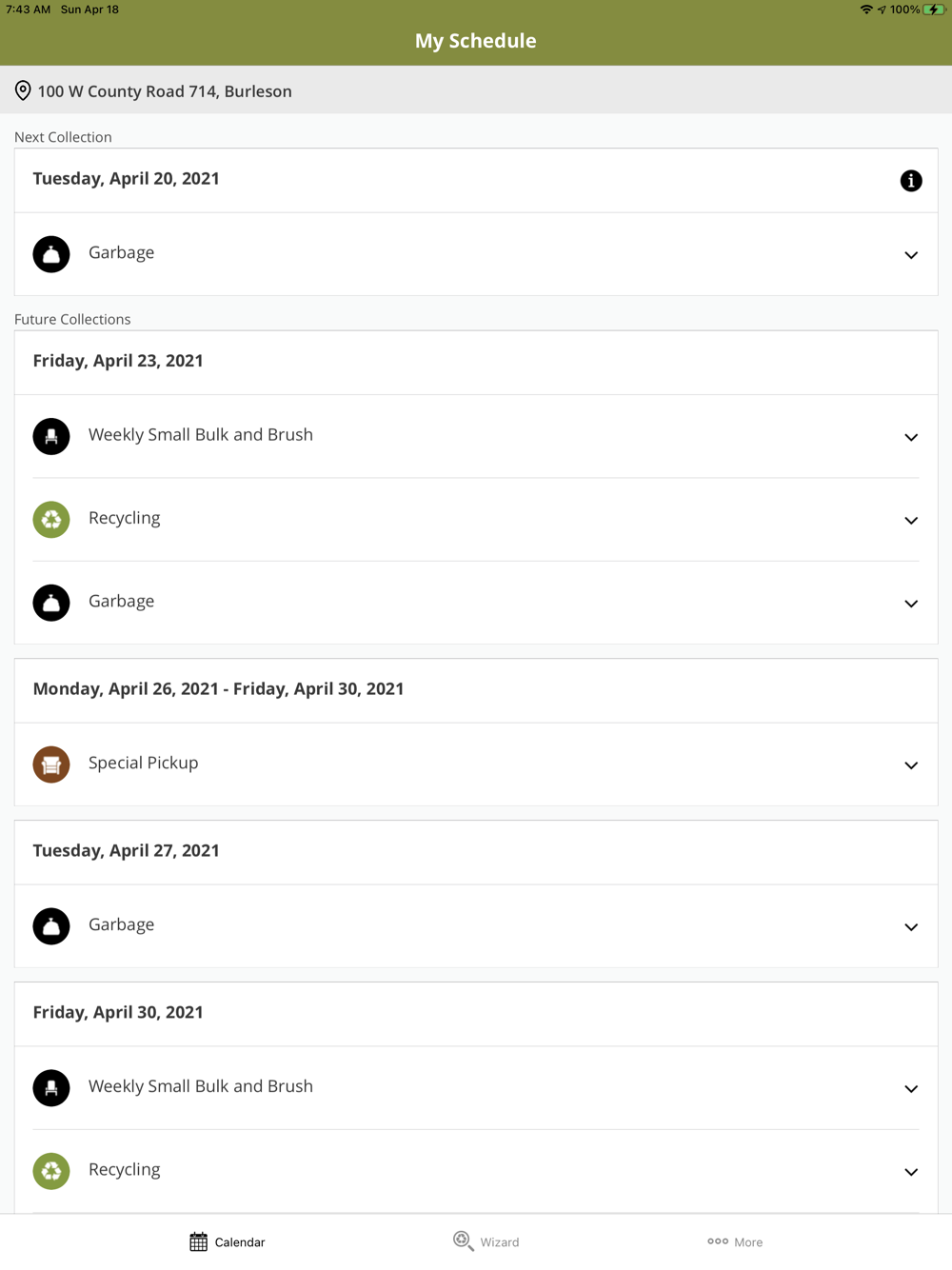Open the More tab
This screenshot has height=1270, width=952.
(x=735, y=1241)
